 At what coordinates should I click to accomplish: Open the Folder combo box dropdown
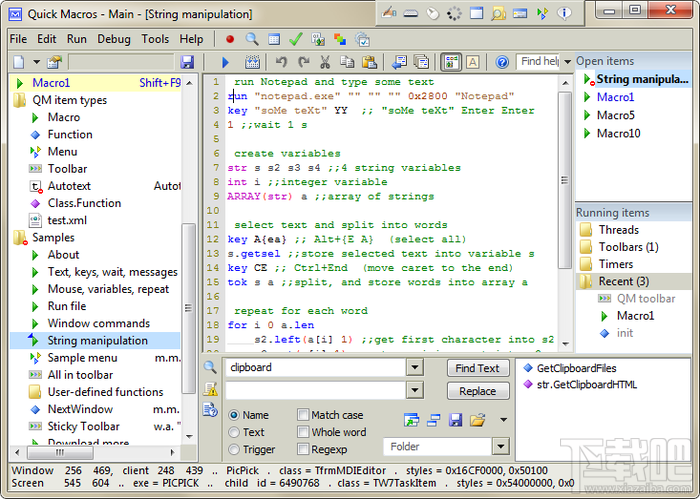[x=501, y=446]
